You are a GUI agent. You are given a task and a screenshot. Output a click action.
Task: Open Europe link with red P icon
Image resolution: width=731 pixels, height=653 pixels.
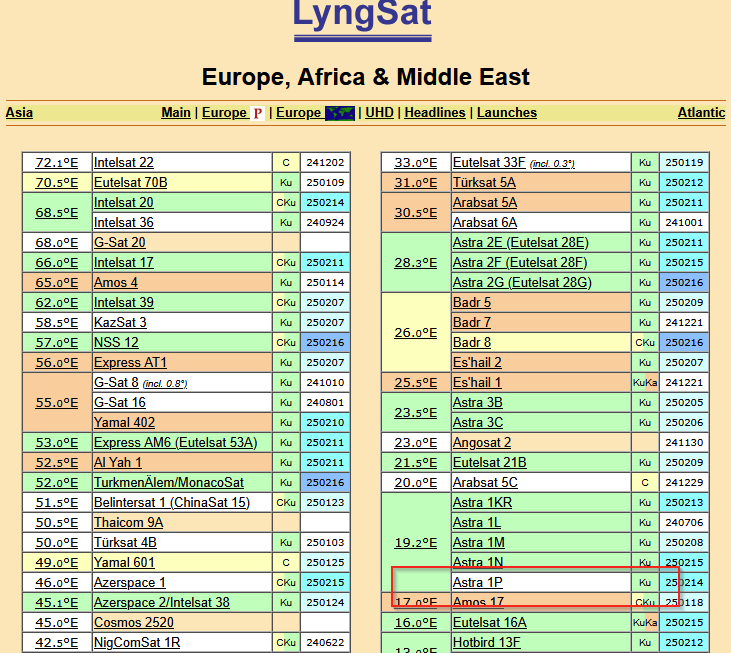[x=233, y=113]
